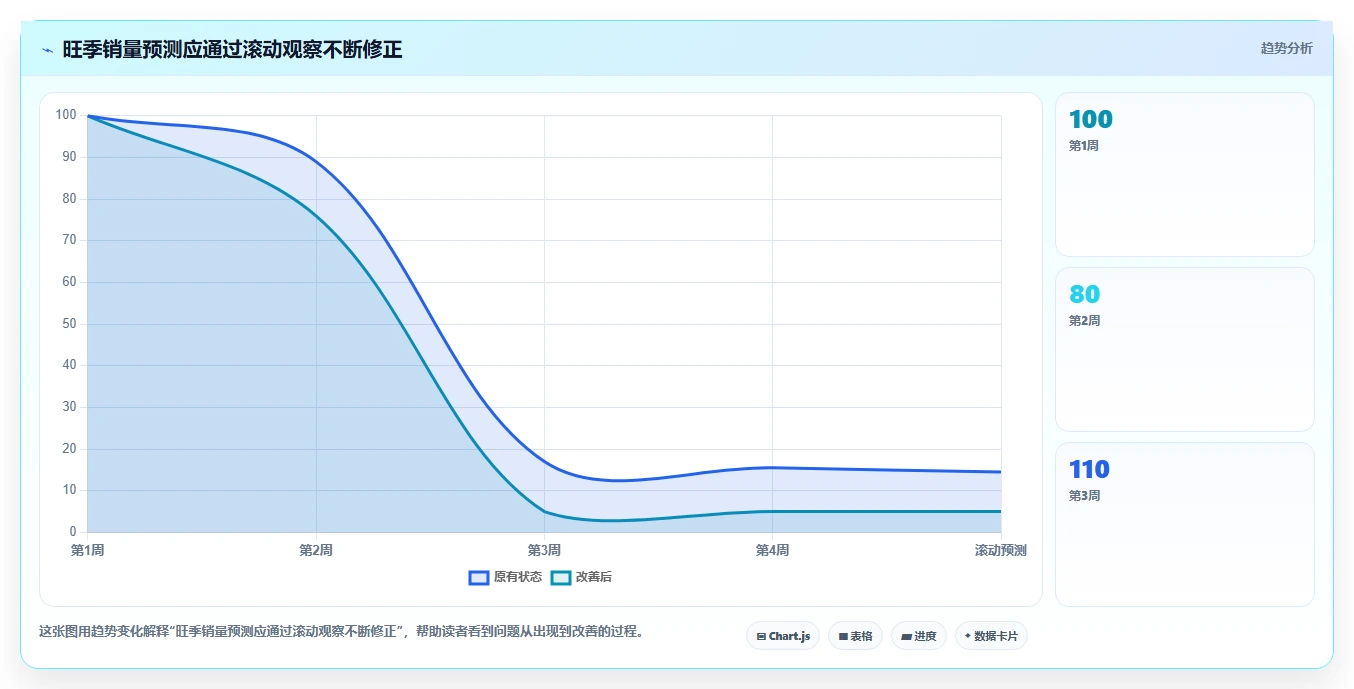Click the 改善后 legend color box

(x=561, y=577)
